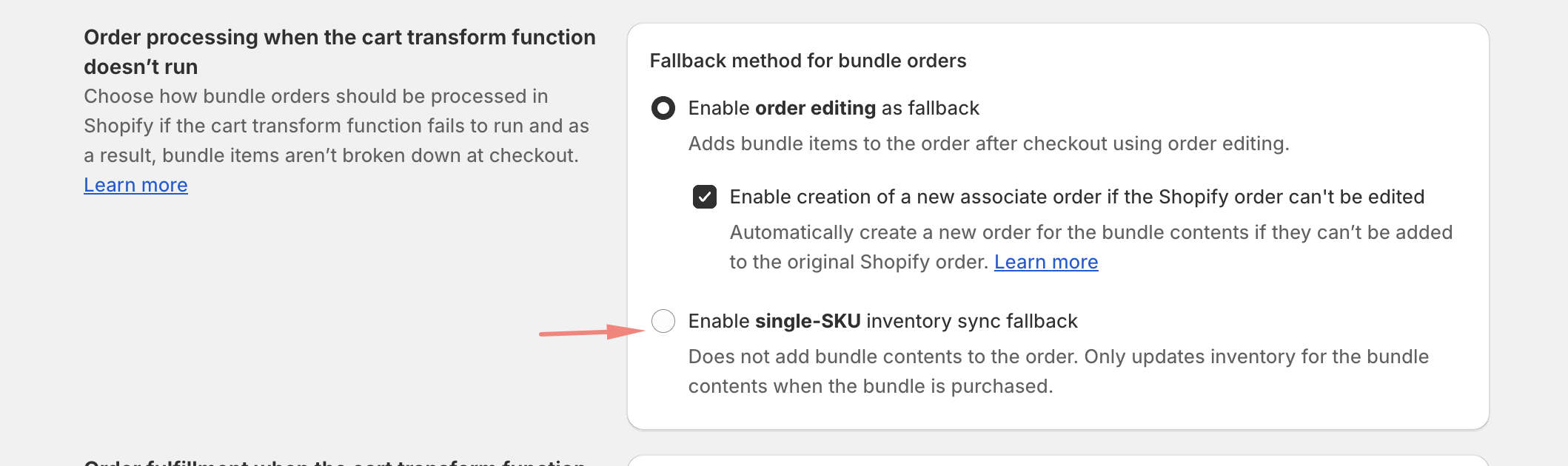Viewport: 1568px width, 466px height.
Task: Click the red arrow annotation graphic
Action: click(592, 332)
